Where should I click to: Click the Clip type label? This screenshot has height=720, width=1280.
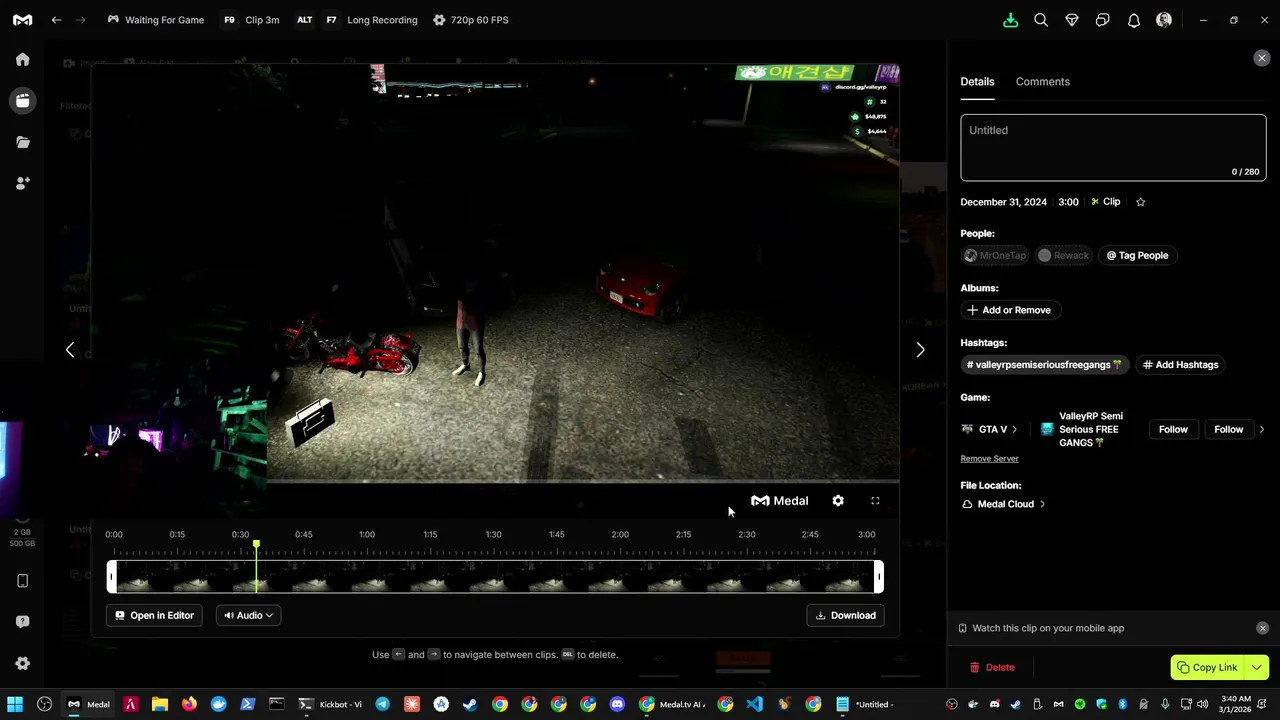(1105, 202)
